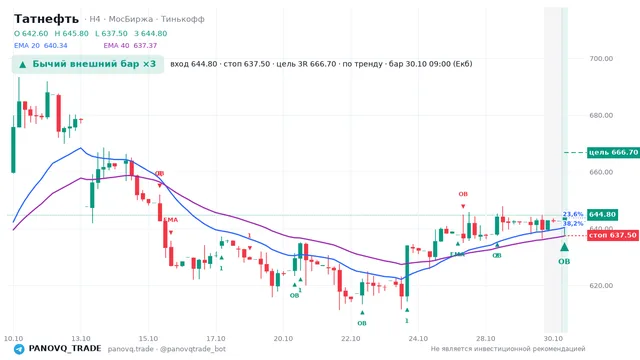This screenshot has width=640, height=360.
Task: Click the 28.10 date axis label
Action: (x=485, y=339)
